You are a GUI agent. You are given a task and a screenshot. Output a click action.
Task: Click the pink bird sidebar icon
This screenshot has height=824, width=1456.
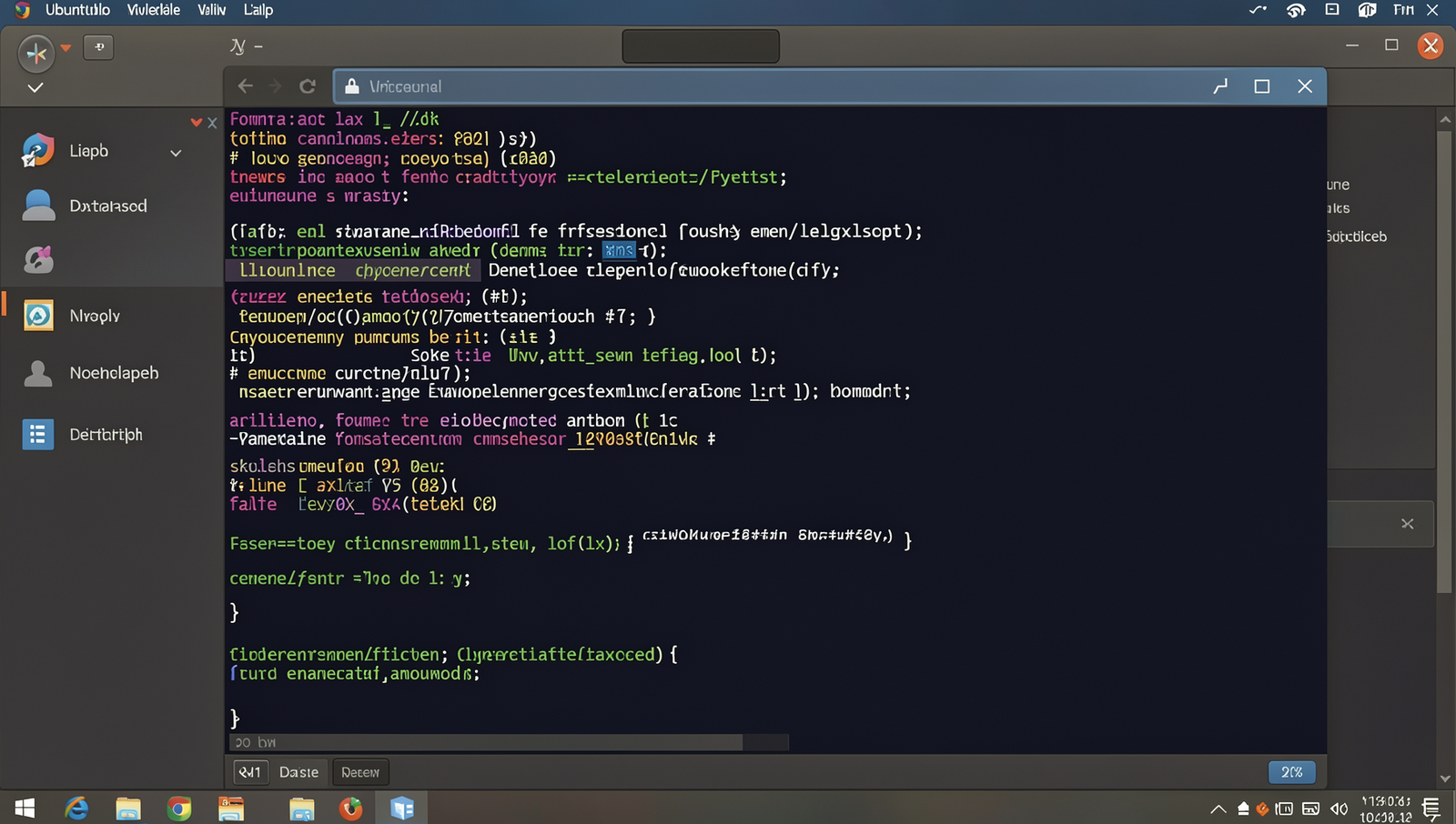(x=38, y=260)
